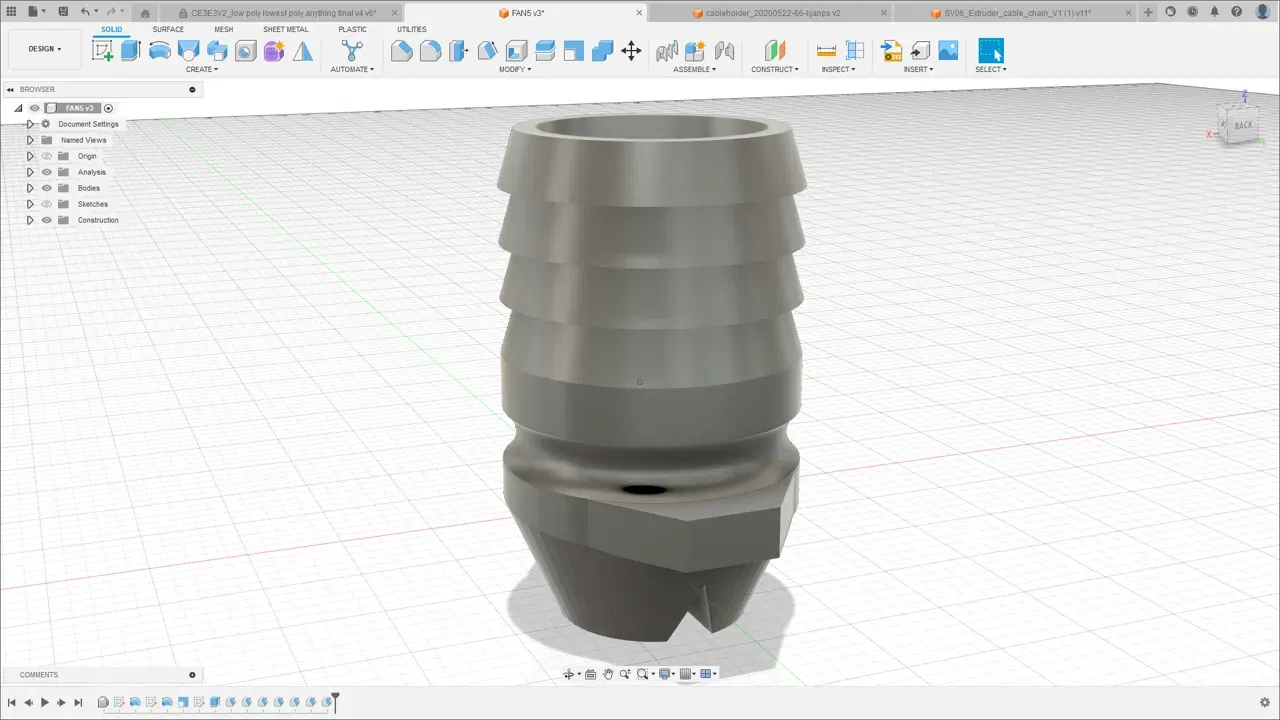Image resolution: width=1280 pixels, height=720 pixels.
Task: Select the Offset Plane construct icon
Action: [x=775, y=51]
